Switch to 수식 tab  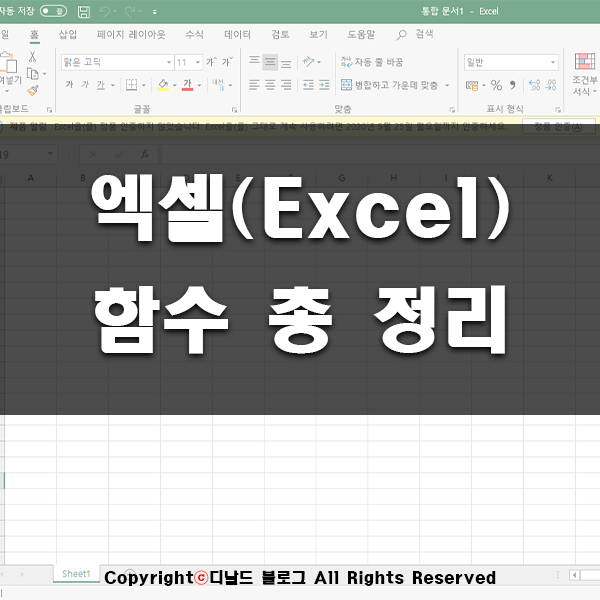point(194,34)
